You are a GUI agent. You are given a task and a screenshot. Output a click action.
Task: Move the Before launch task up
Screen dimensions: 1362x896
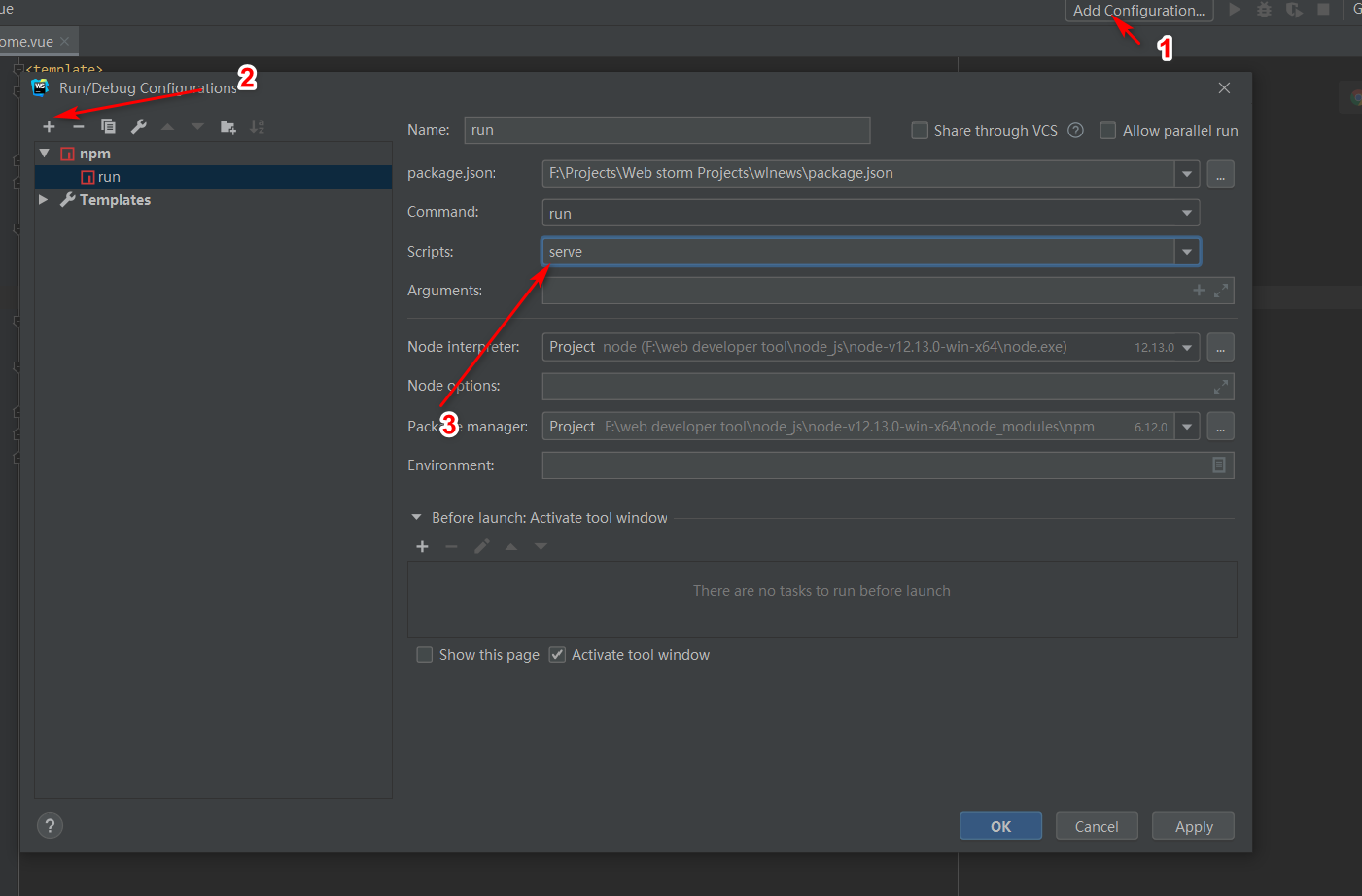pyautogui.click(x=511, y=547)
